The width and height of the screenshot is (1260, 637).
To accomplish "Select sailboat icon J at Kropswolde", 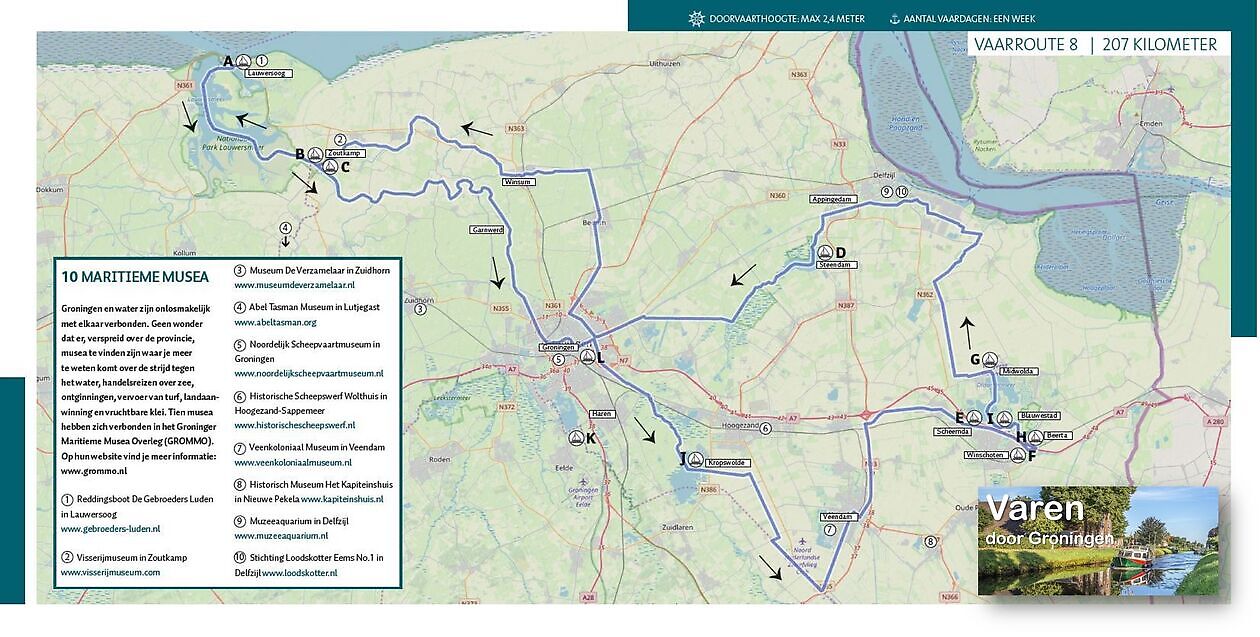I will coord(695,460).
